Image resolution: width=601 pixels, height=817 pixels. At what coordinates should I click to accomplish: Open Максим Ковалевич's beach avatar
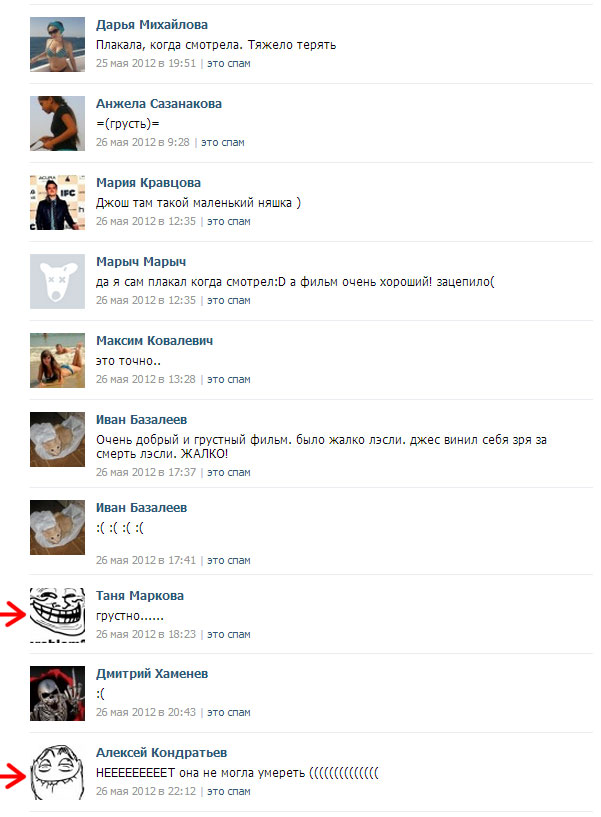(x=57, y=361)
